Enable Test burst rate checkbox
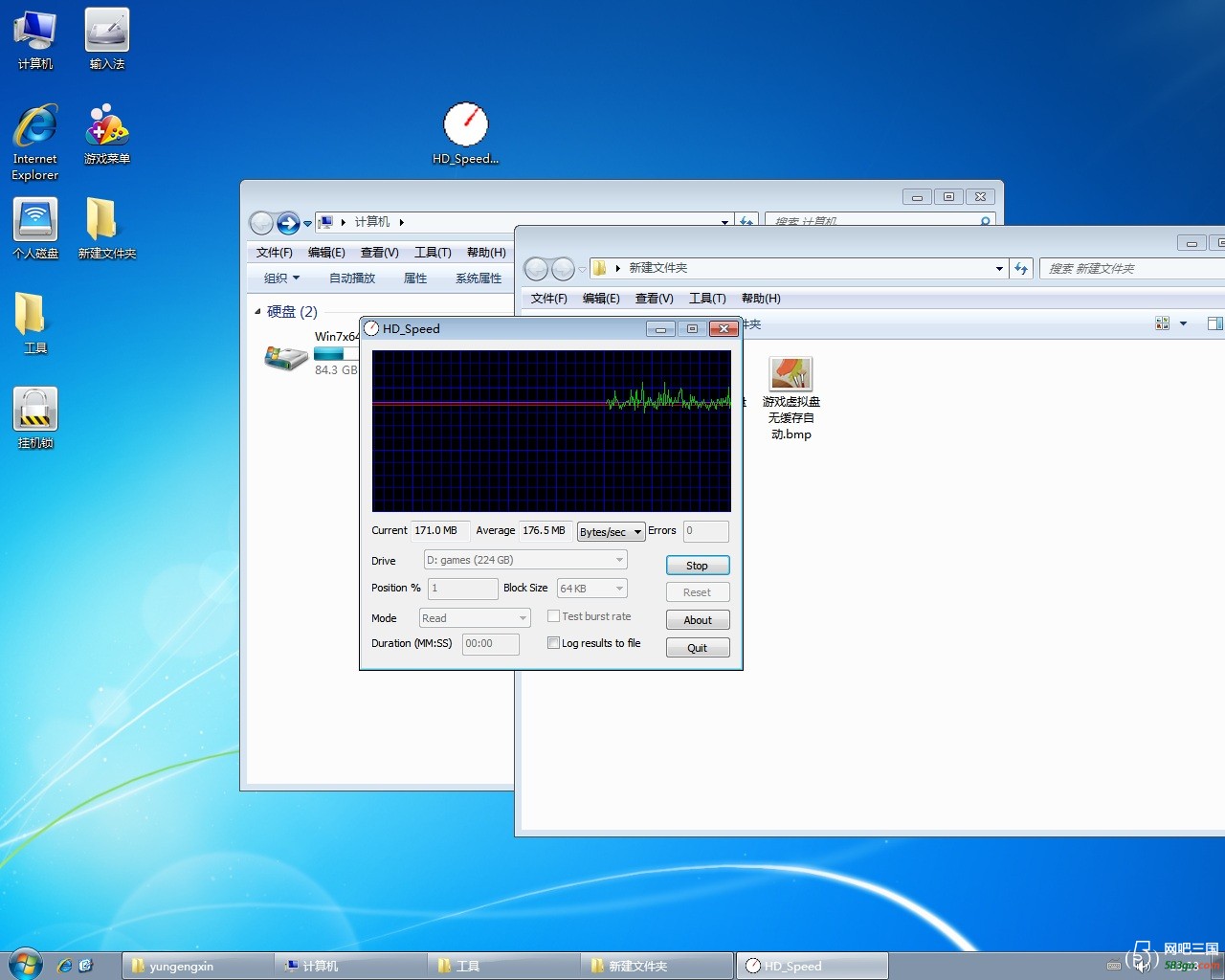Screen dimensions: 1225x980 tap(553, 616)
